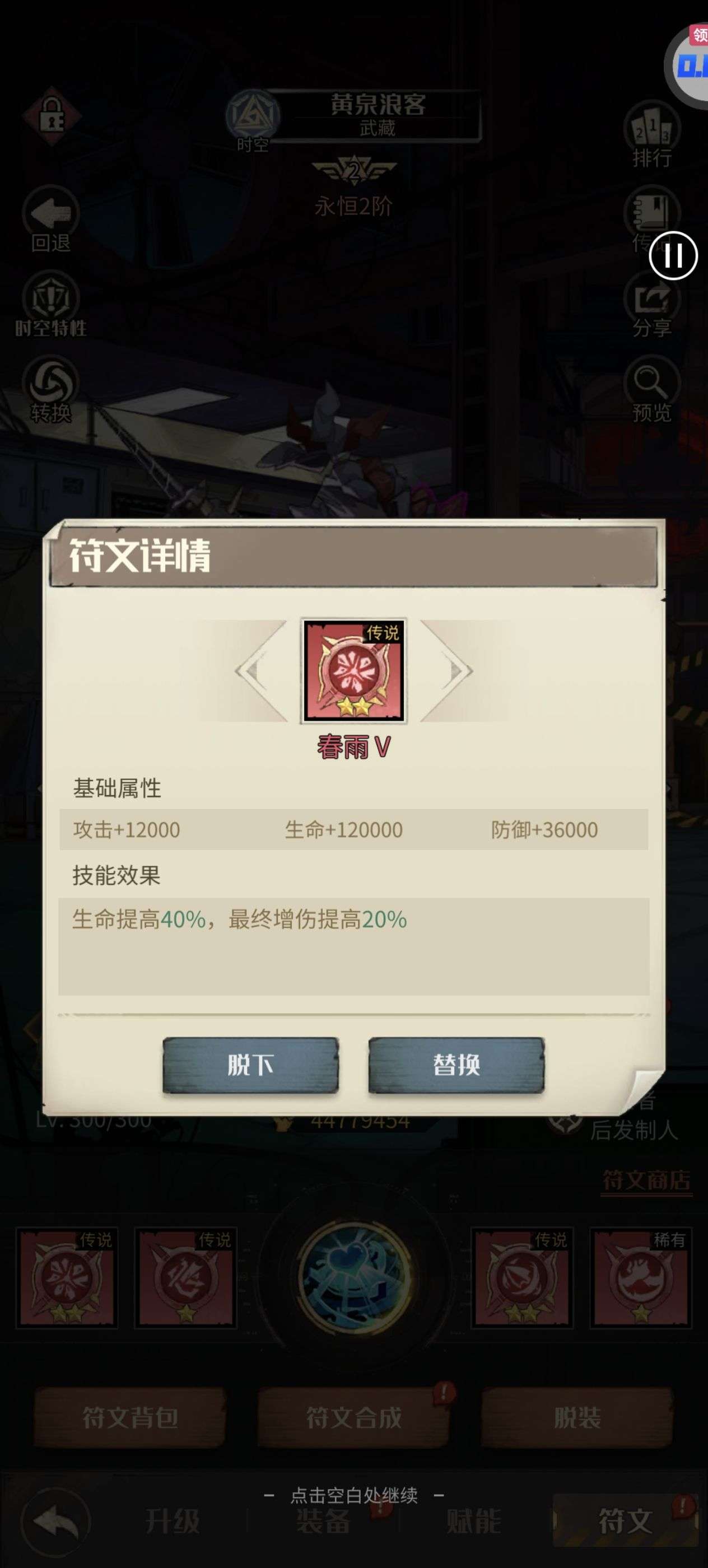This screenshot has width=708, height=1568.
Task: Open the 符文合成 button
Action: 353,1418
